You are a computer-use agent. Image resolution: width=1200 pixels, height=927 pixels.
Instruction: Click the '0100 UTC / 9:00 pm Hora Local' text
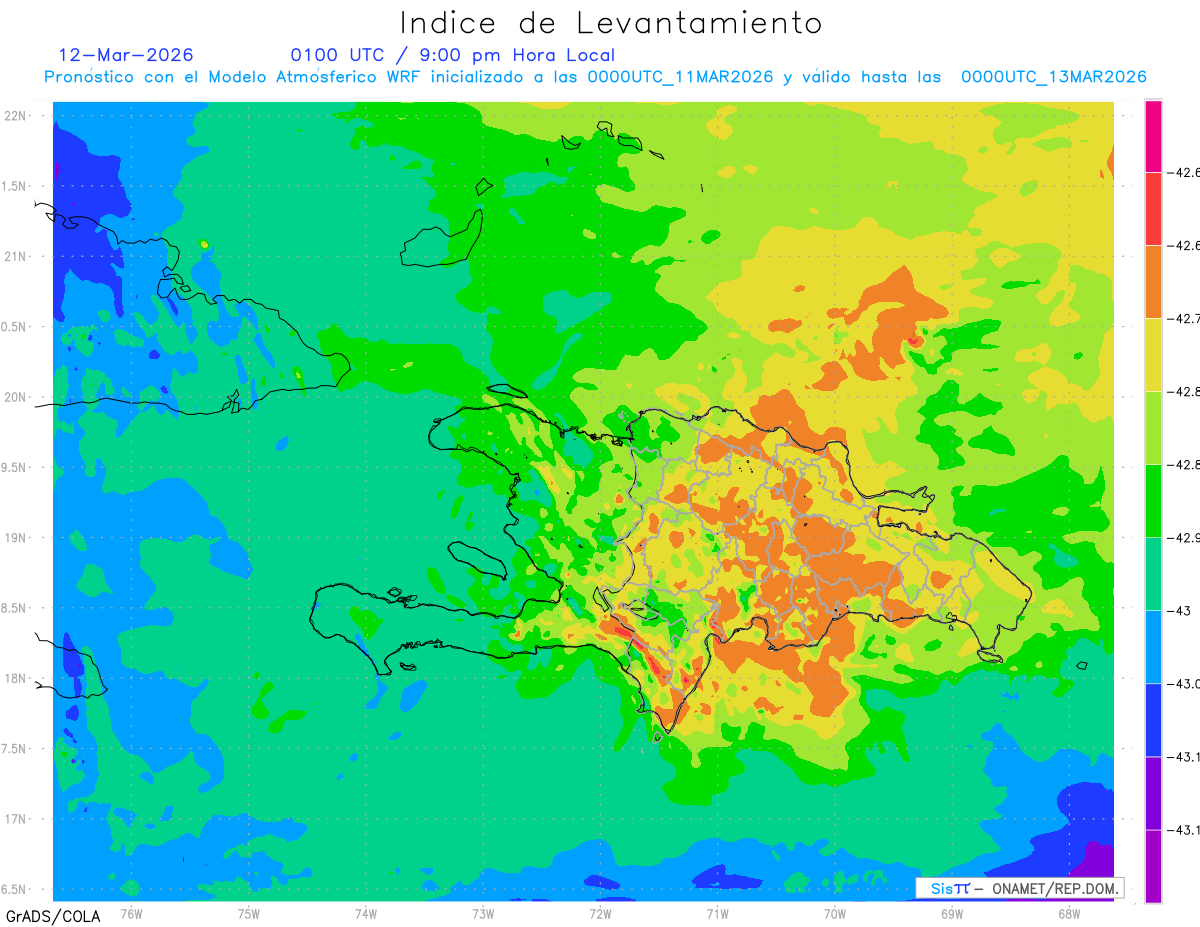tap(452, 55)
